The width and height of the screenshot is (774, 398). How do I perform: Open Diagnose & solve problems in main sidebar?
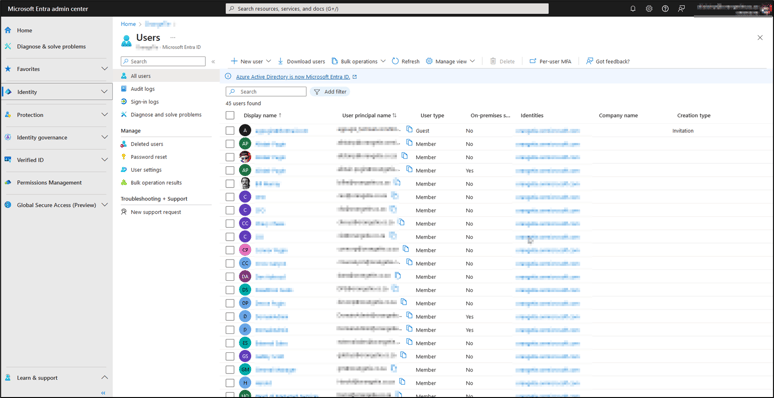pyautogui.click(x=51, y=46)
